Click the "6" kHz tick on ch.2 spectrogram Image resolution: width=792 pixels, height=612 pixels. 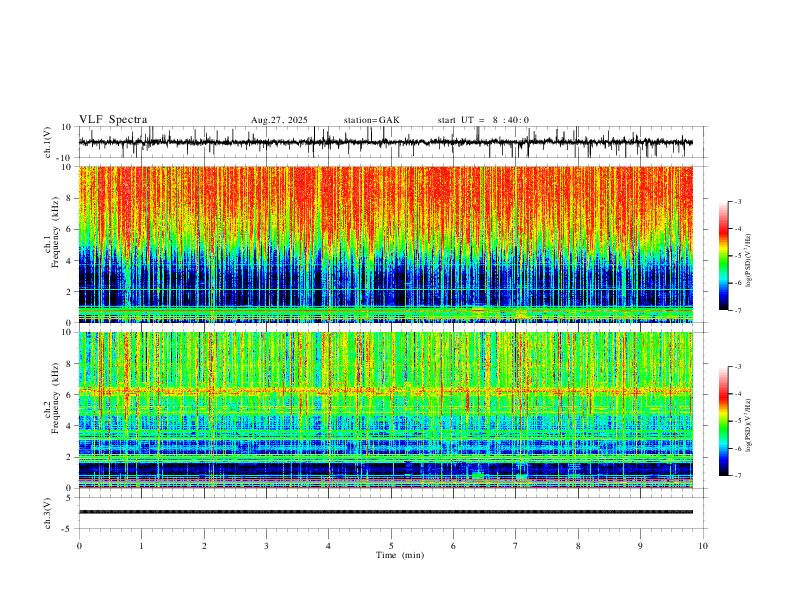point(70,395)
